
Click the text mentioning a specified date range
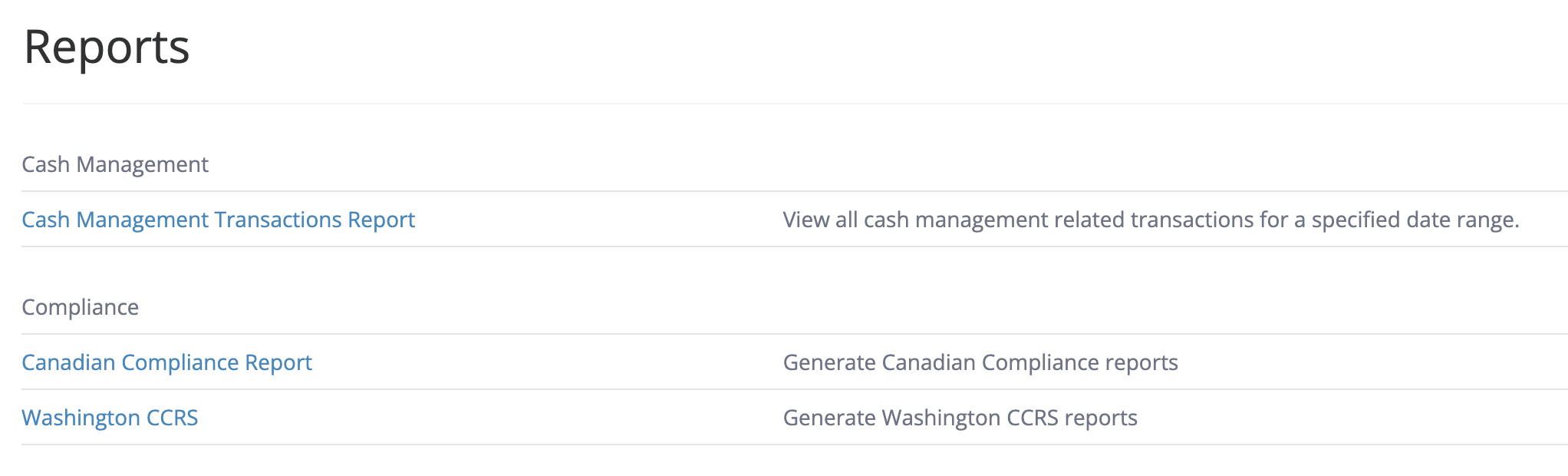(1150, 220)
